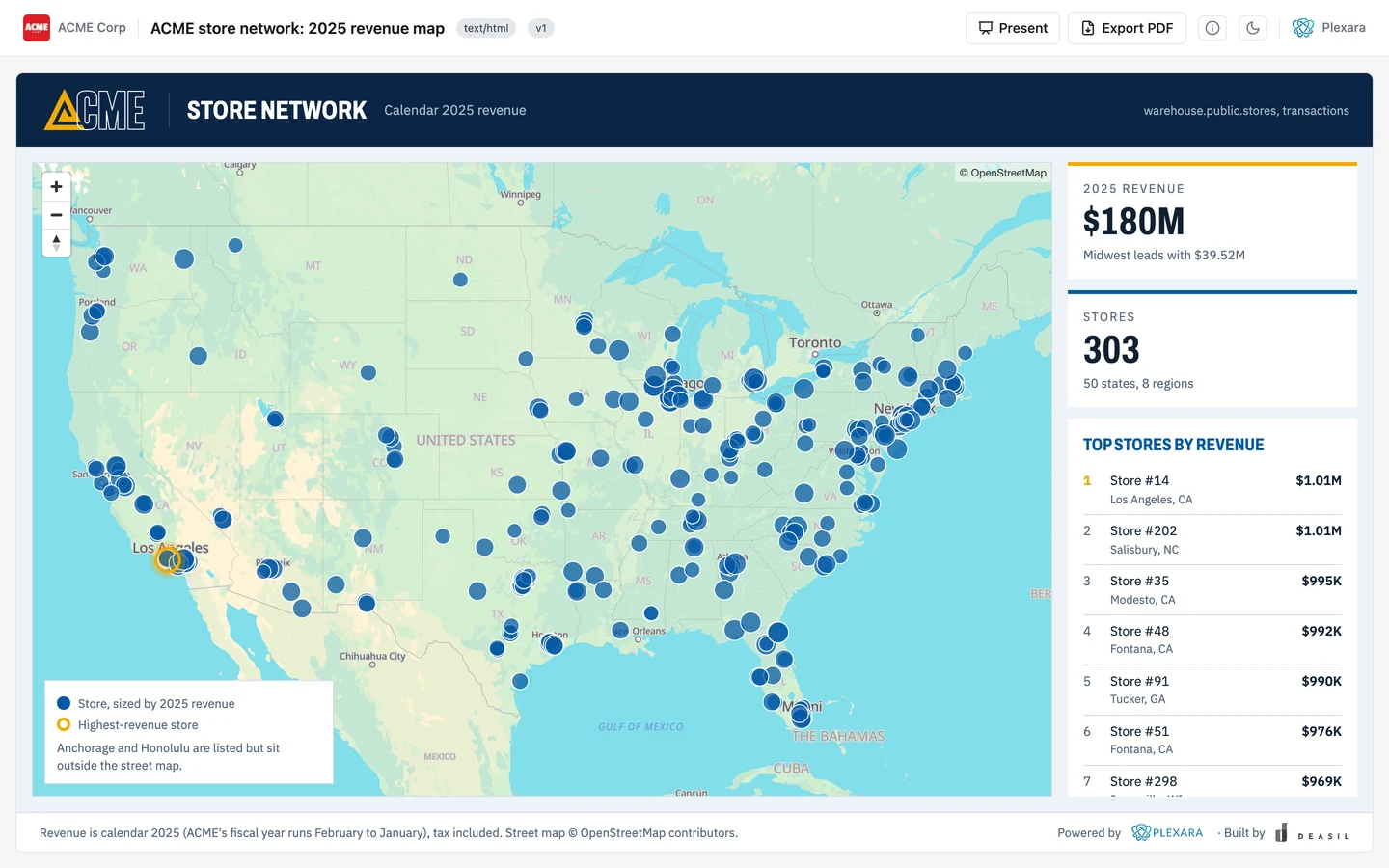Image resolution: width=1389 pixels, height=868 pixels.
Task: Click the Plexara link in footer
Action: [x=1167, y=833]
